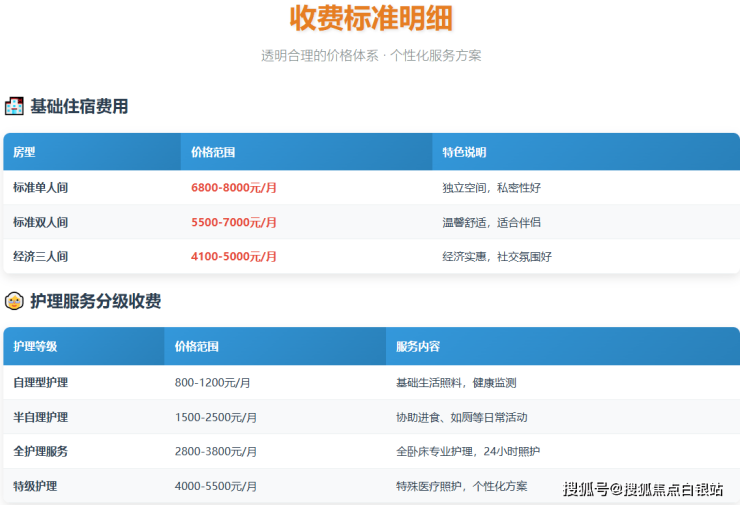Click the 4000-5500元/月 price cell
This screenshot has width=740, height=505.
(x=215, y=486)
